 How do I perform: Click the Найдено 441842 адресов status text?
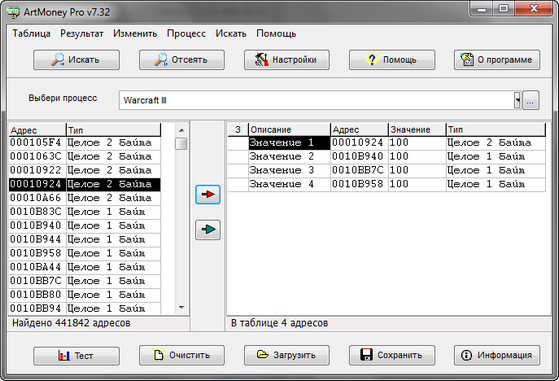pos(71,323)
